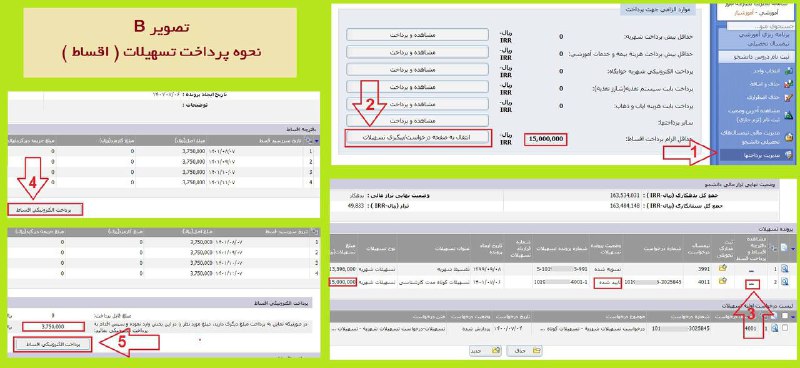Click document registration icon in row 3991
This screenshot has height=368, width=800.
pyautogui.click(x=722, y=268)
